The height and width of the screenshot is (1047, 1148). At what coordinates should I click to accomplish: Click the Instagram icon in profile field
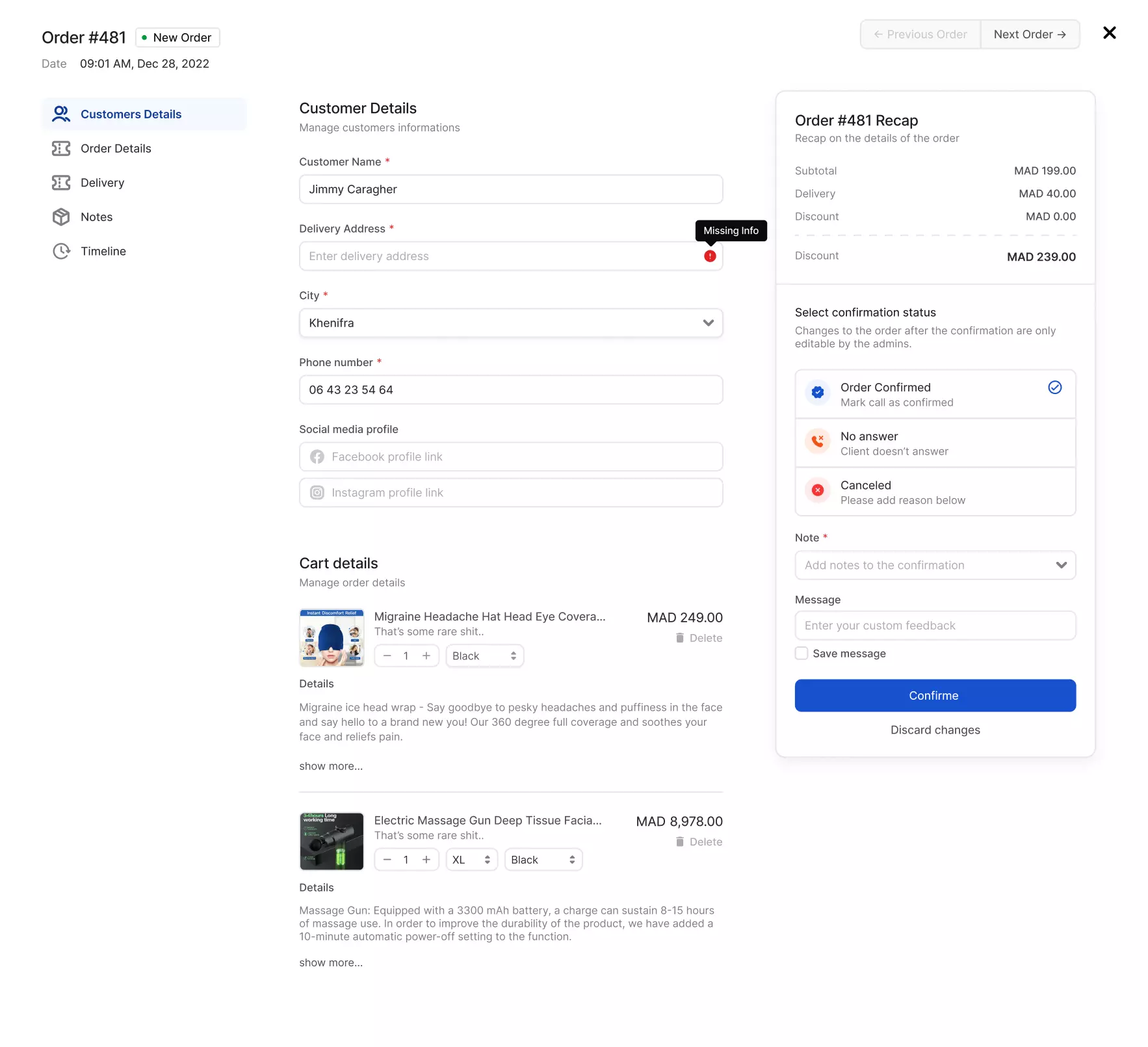tap(317, 493)
